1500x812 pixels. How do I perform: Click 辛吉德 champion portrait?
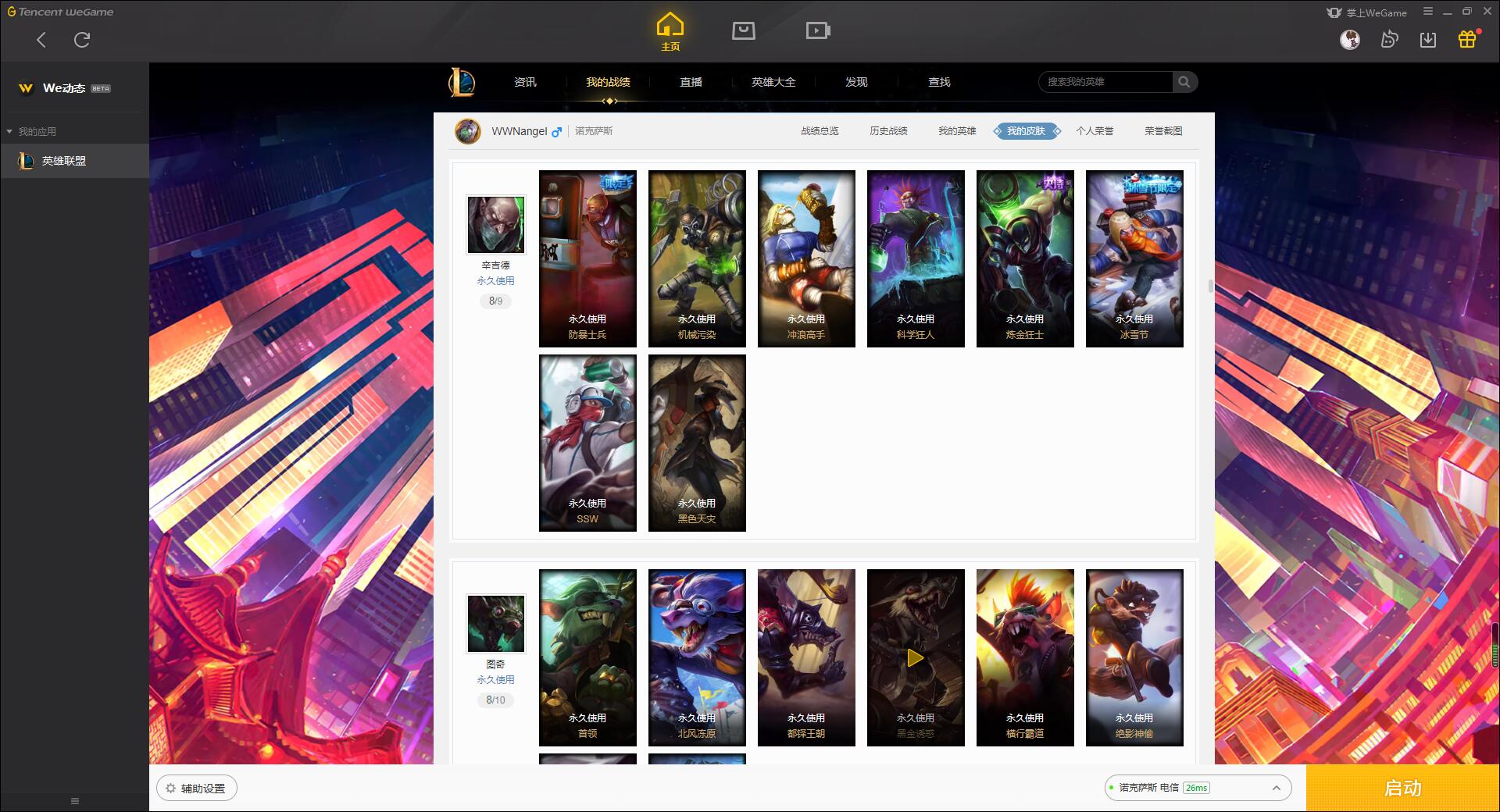(x=496, y=225)
